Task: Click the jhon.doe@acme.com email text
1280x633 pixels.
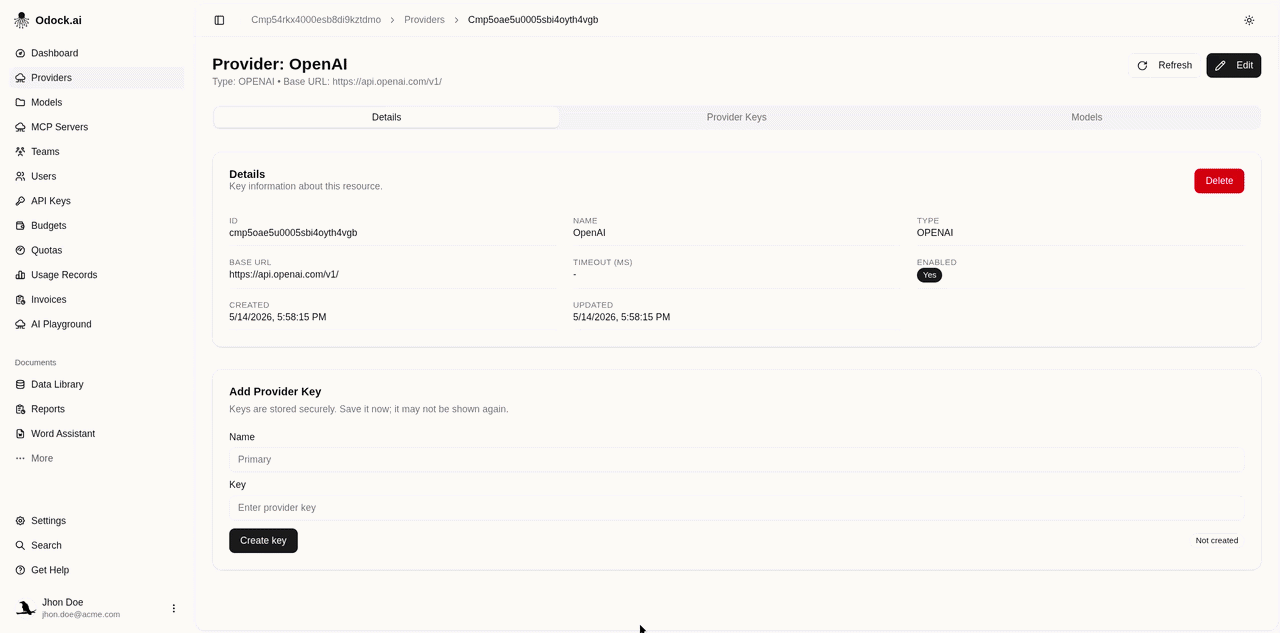Action: click(81, 614)
